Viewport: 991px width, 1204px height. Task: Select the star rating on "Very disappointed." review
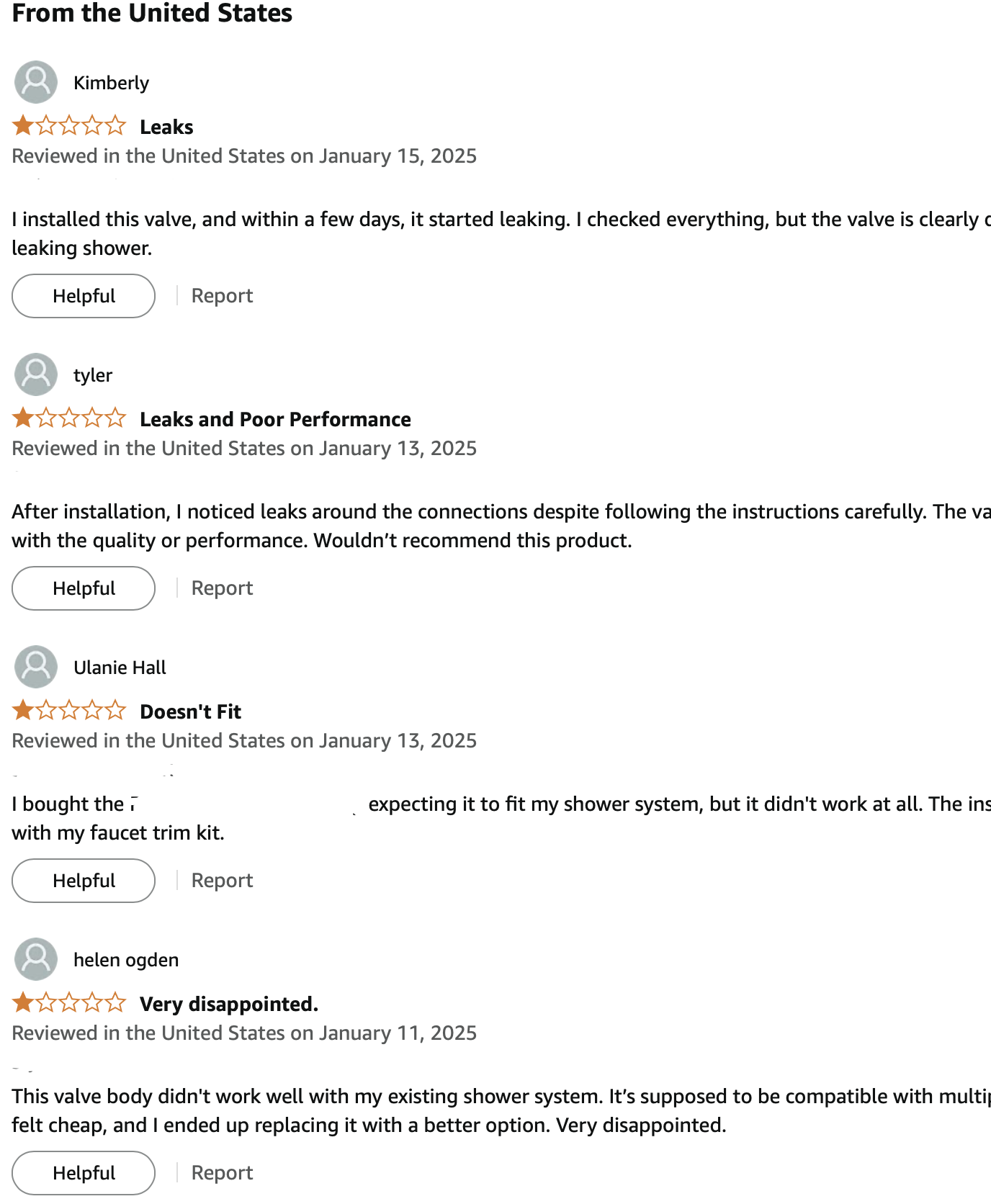click(69, 1003)
